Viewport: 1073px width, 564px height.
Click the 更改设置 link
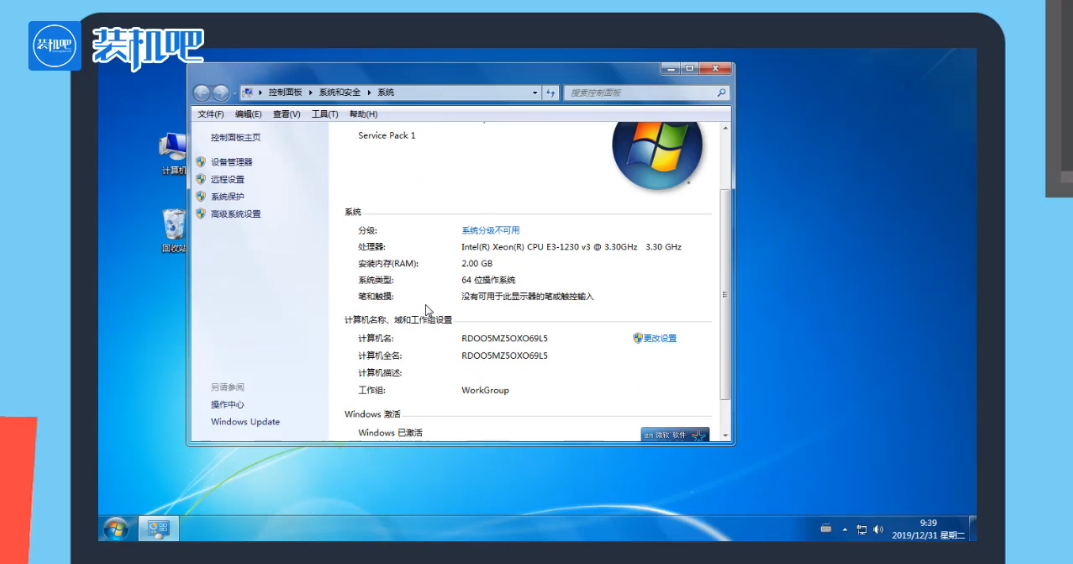pos(660,338)
